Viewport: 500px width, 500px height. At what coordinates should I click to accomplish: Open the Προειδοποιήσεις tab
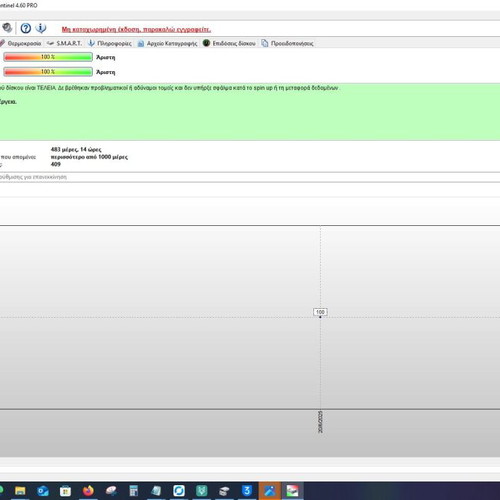[x=287, y=43]
